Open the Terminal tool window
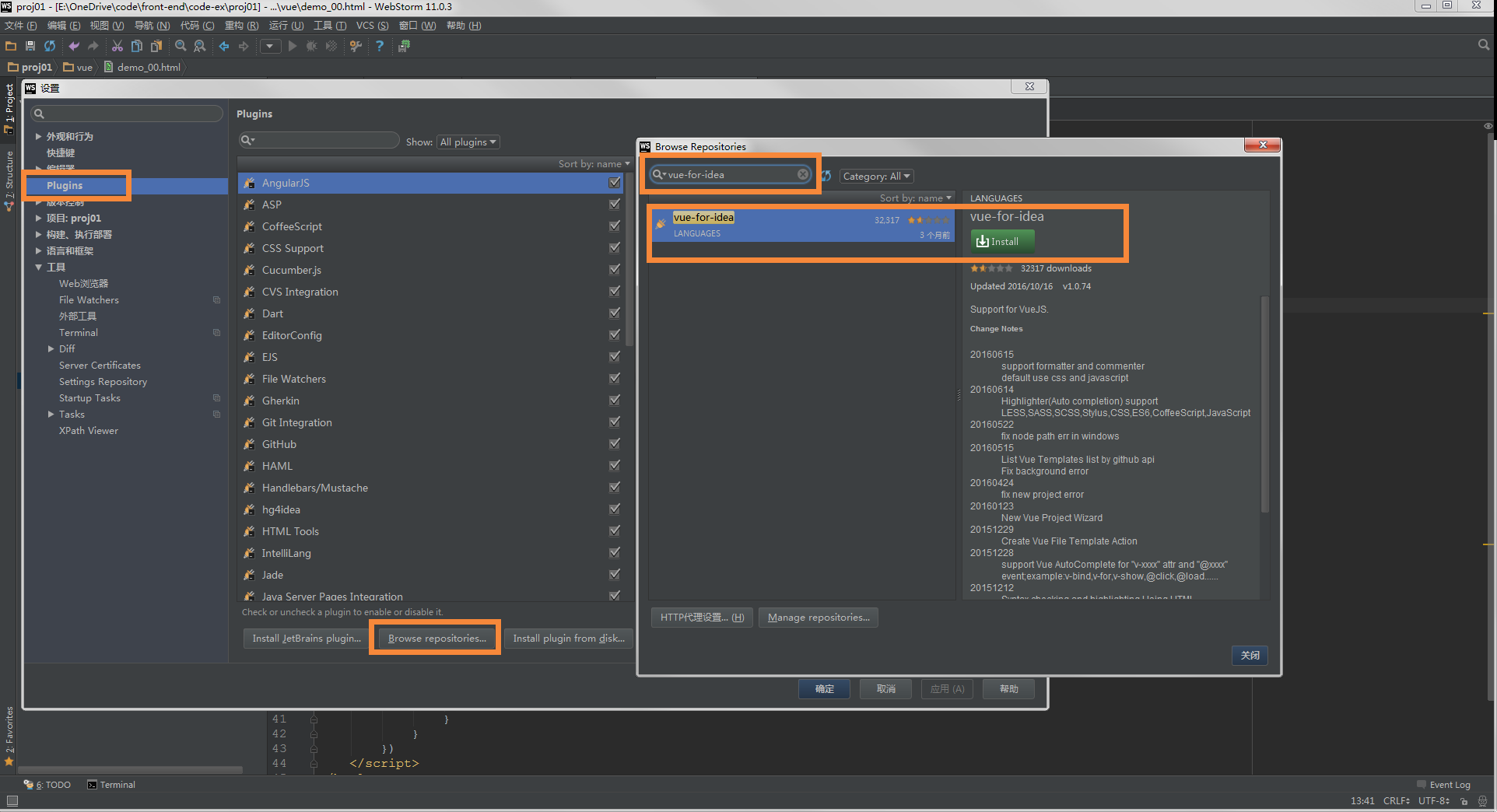Viewport: 1497px width, 812px height. [x=111, y=785]
